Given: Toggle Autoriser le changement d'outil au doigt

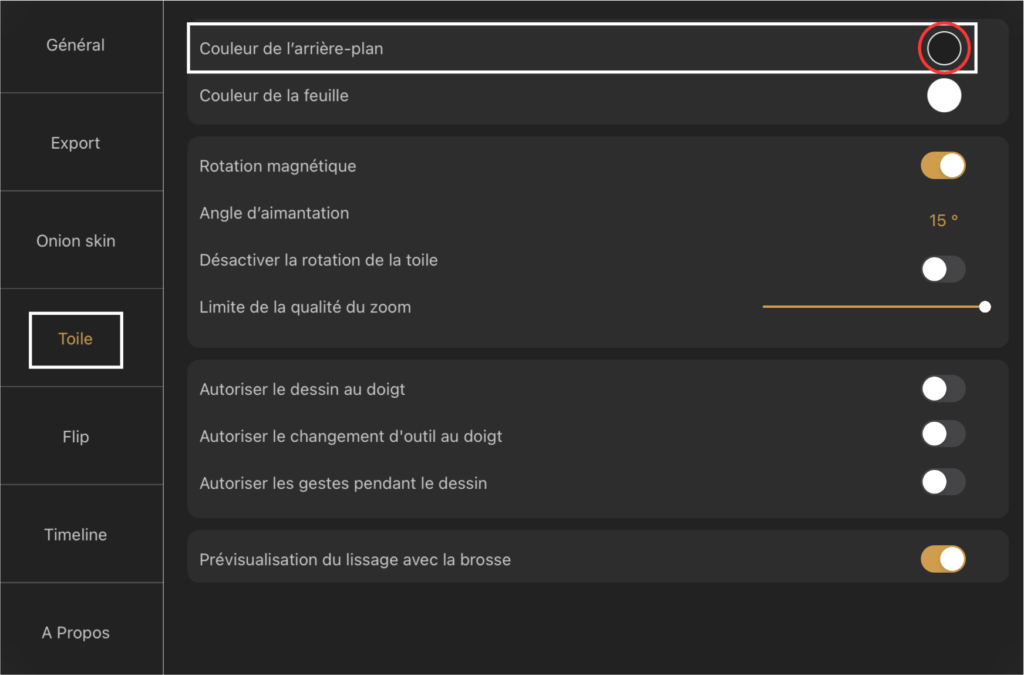Looking at the screenshot, I should pos(943,434).
